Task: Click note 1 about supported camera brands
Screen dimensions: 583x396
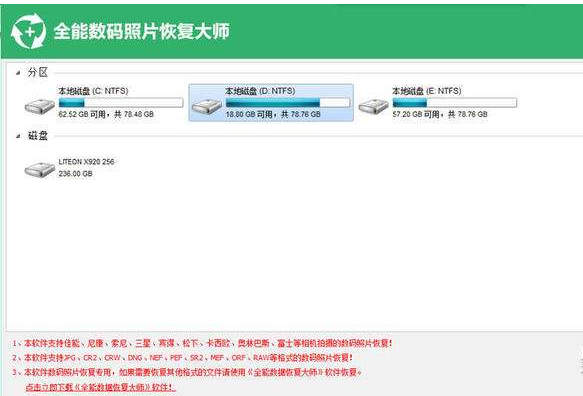Action: (x=202, y=343)
